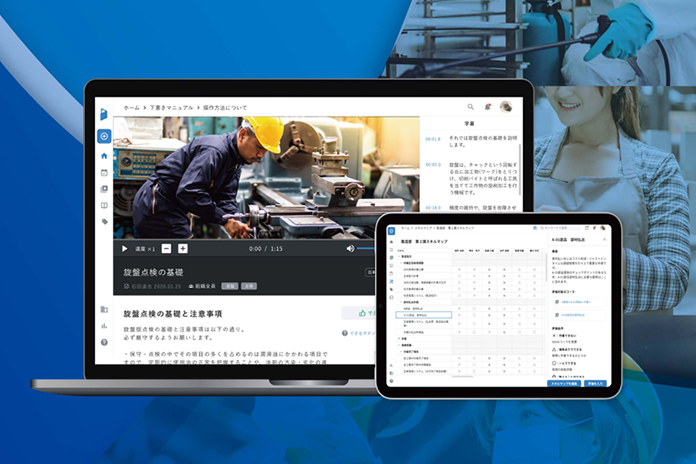Screen dimensions: 696x464
Task: Open the user profile avatar on laptop
Action: pyautogui.click(x=506, y=106)
